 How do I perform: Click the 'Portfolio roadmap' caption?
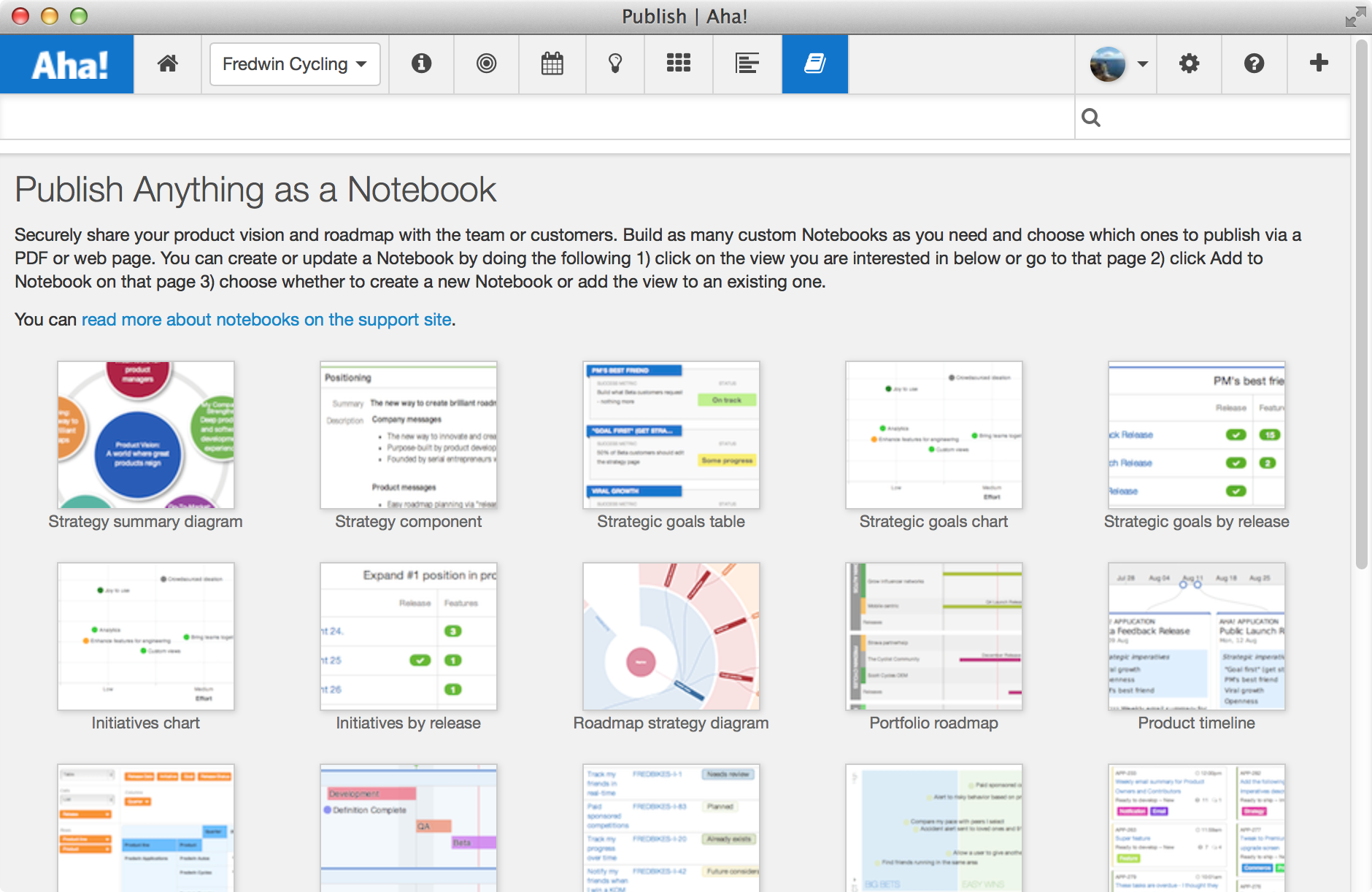click(934, 723)
